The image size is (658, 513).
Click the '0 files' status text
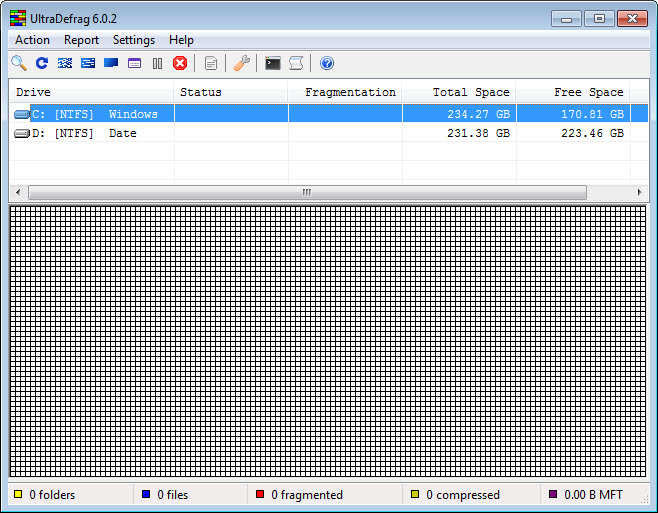click(x=172, y=495)
